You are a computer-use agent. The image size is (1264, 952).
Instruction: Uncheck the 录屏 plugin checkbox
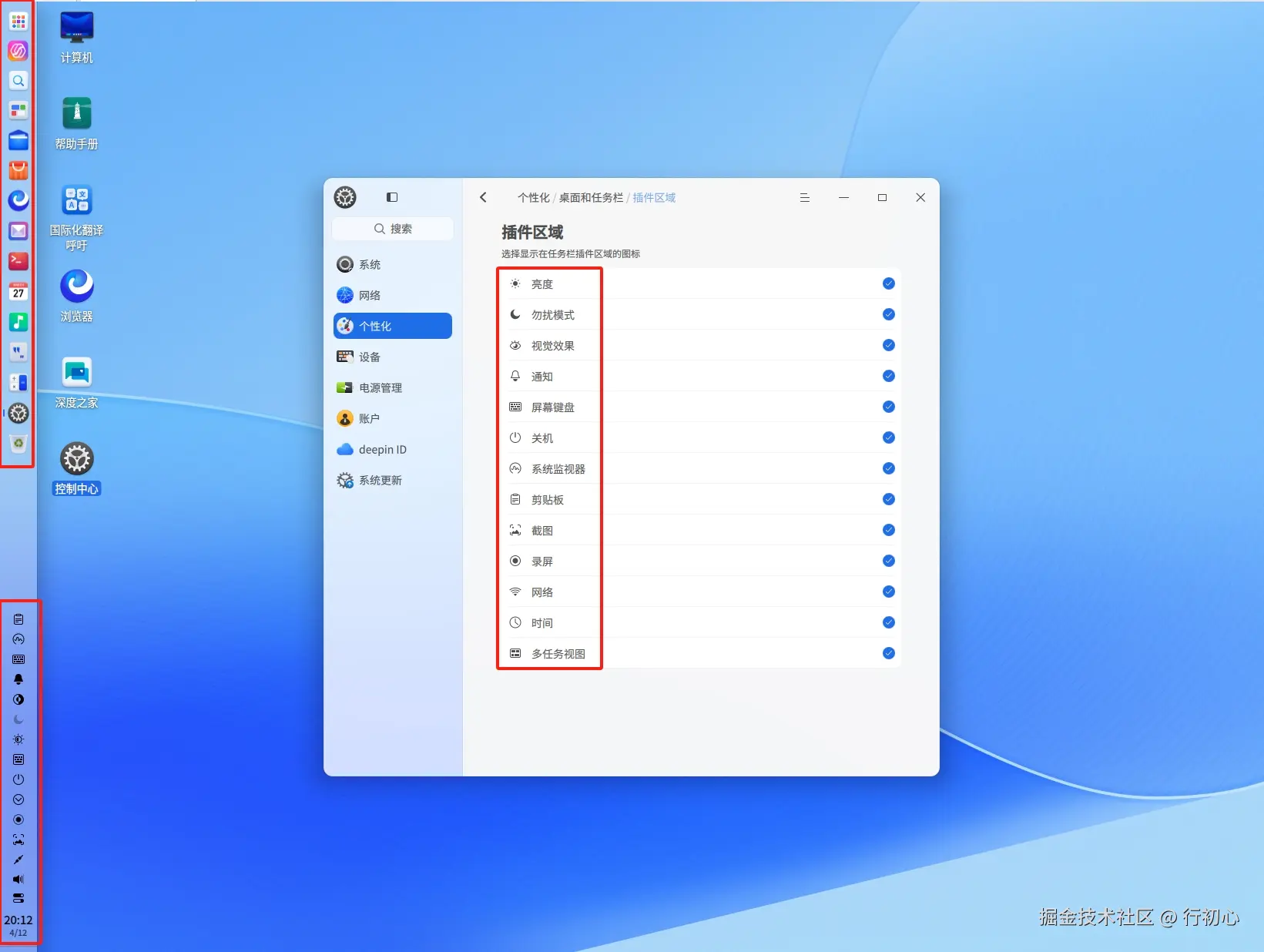tap(889, 561)
